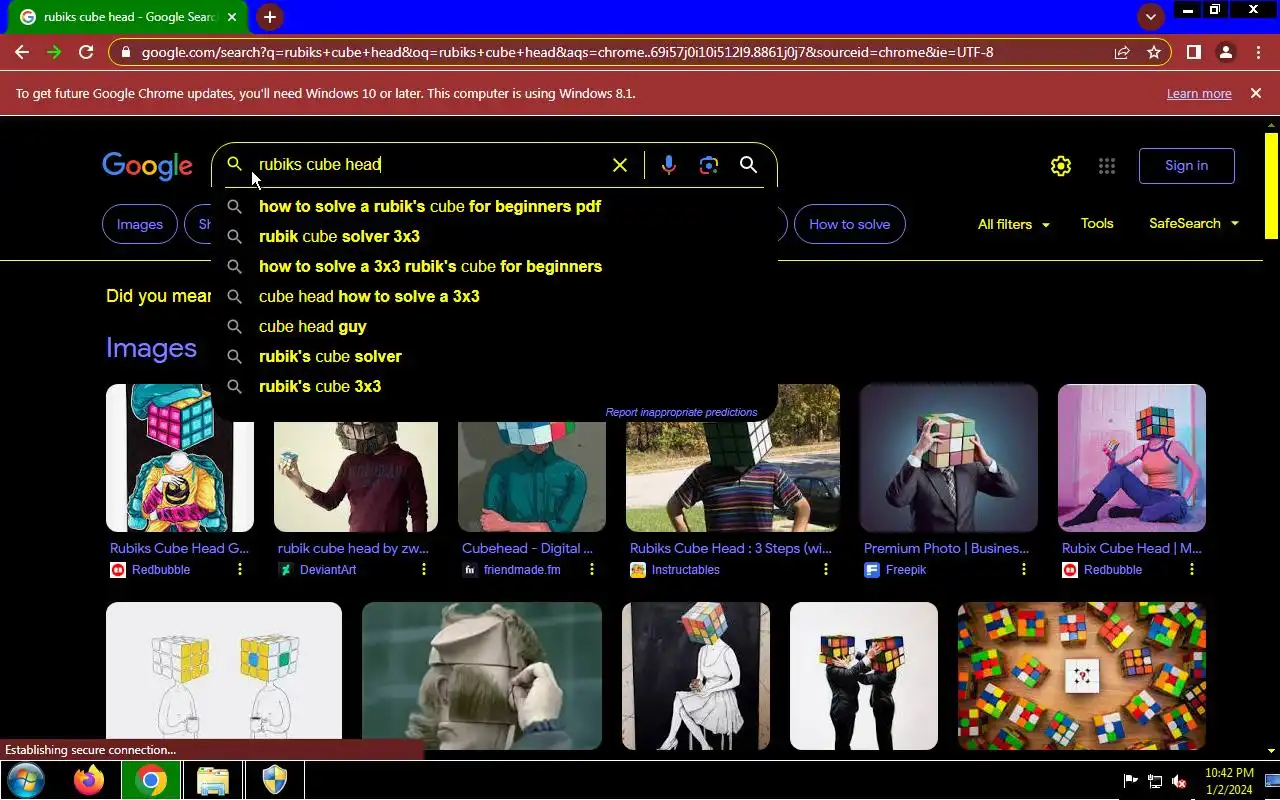
Task: Open thumbnail of scattered Rubik's cubes on table
Action: point(1082,676)
